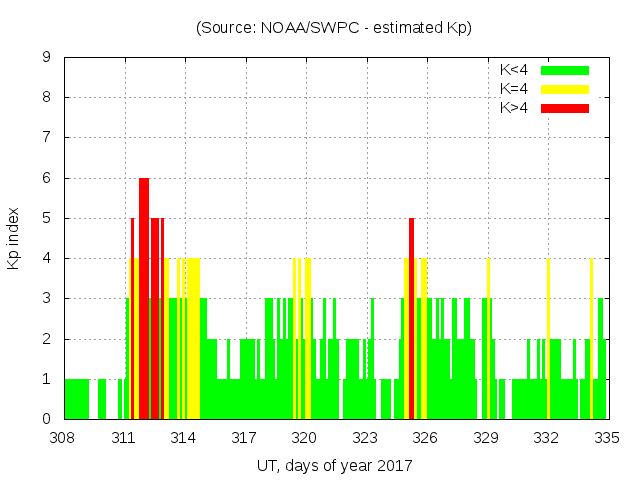Click the 'K>4' legend text label
Image resolution: width=640 pixels, height=480 pixels.
(x=514, y=107)
